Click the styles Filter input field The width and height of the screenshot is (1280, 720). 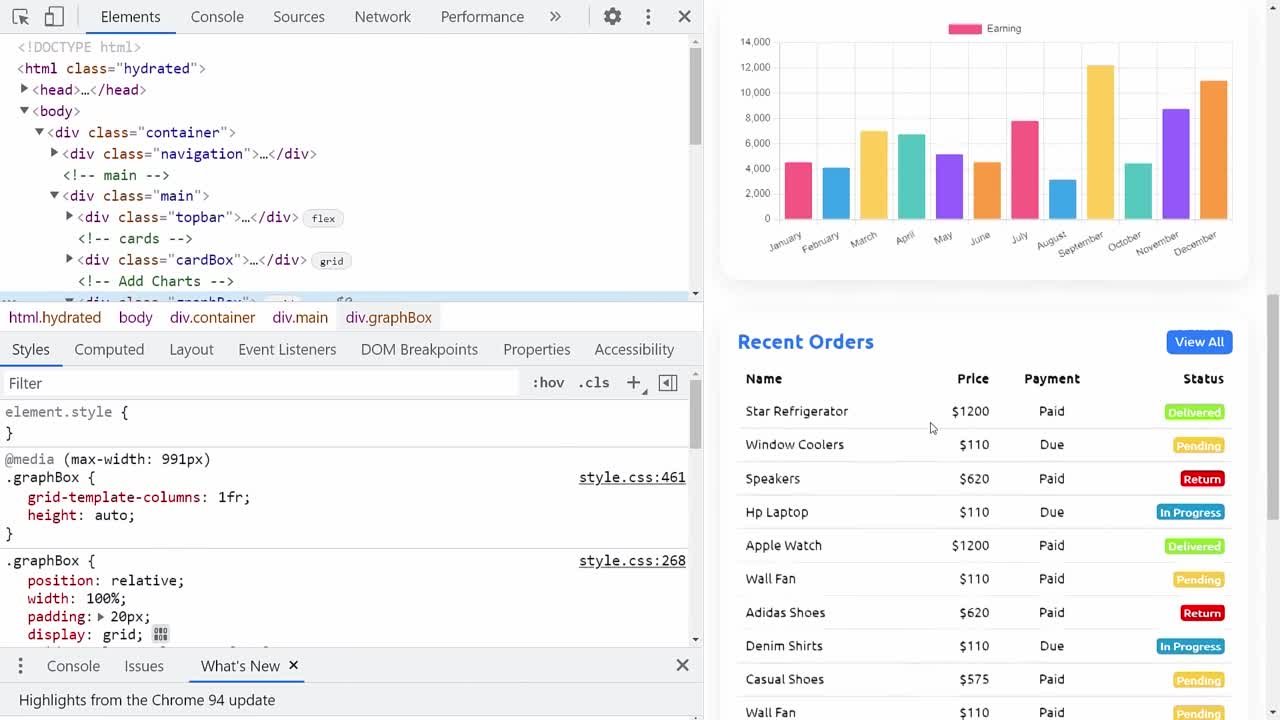pos(260,383)
